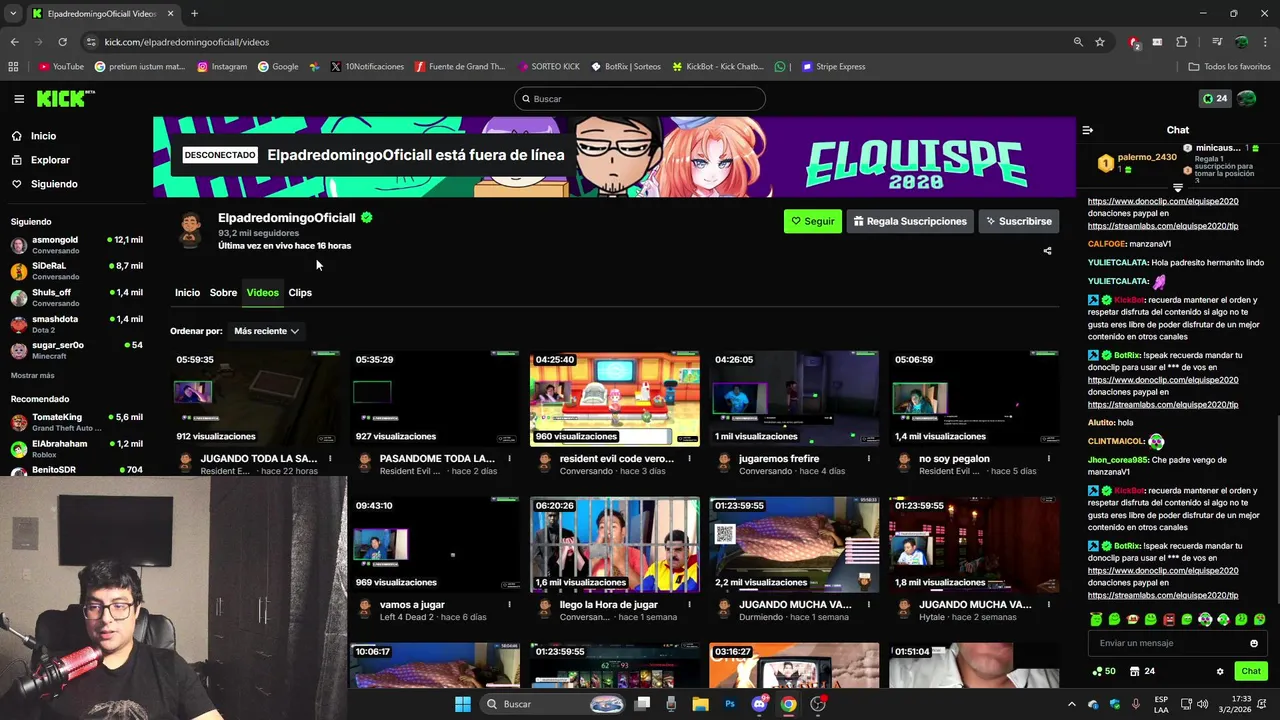Viewport: 1280px width, 720px height.
Task: Click the KICK logo in header
Action: (x=65, y=98)
